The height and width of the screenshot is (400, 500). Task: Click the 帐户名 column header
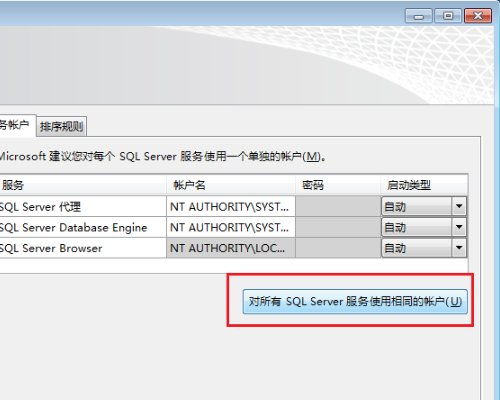[x=231, y=185]
